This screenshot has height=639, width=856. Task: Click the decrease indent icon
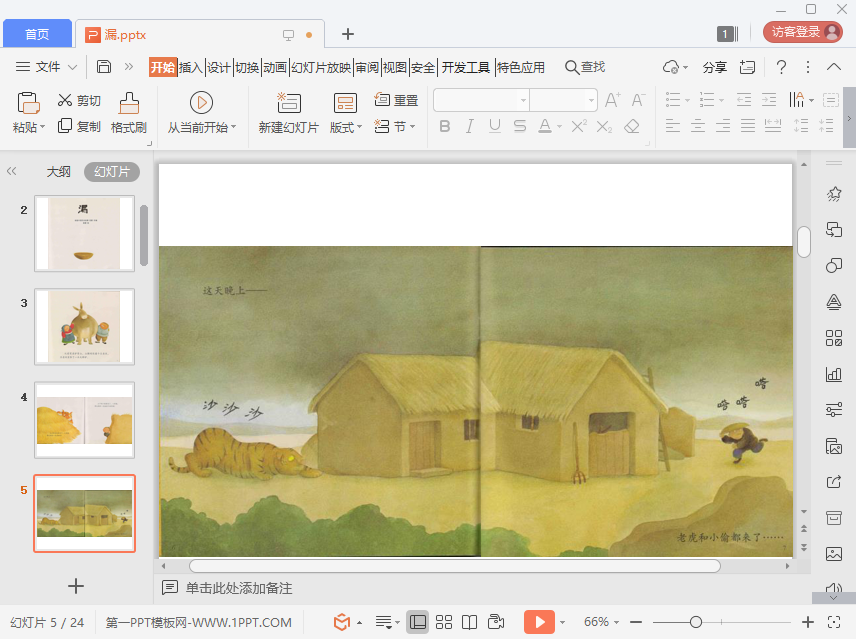pos(744,100)
